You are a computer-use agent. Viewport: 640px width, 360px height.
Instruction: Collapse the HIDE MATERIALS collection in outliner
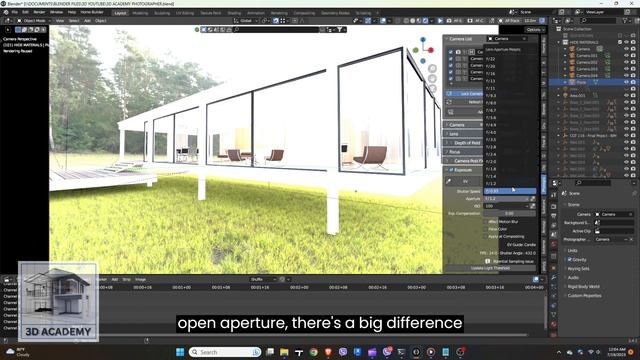coord(559,42)
